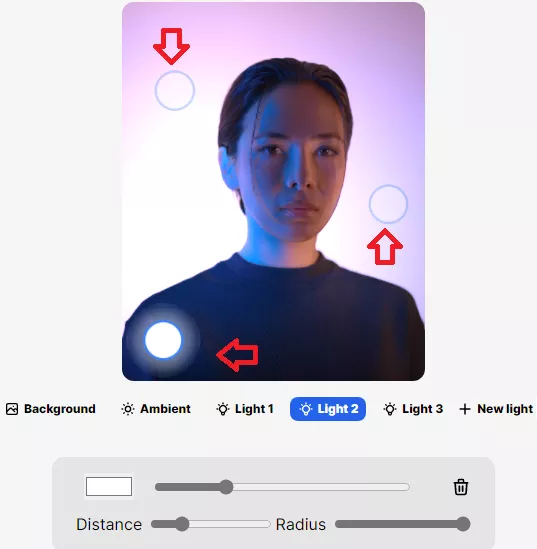Open the Light 3 tab
Screen dimensions: 537x549
(413, 409)
